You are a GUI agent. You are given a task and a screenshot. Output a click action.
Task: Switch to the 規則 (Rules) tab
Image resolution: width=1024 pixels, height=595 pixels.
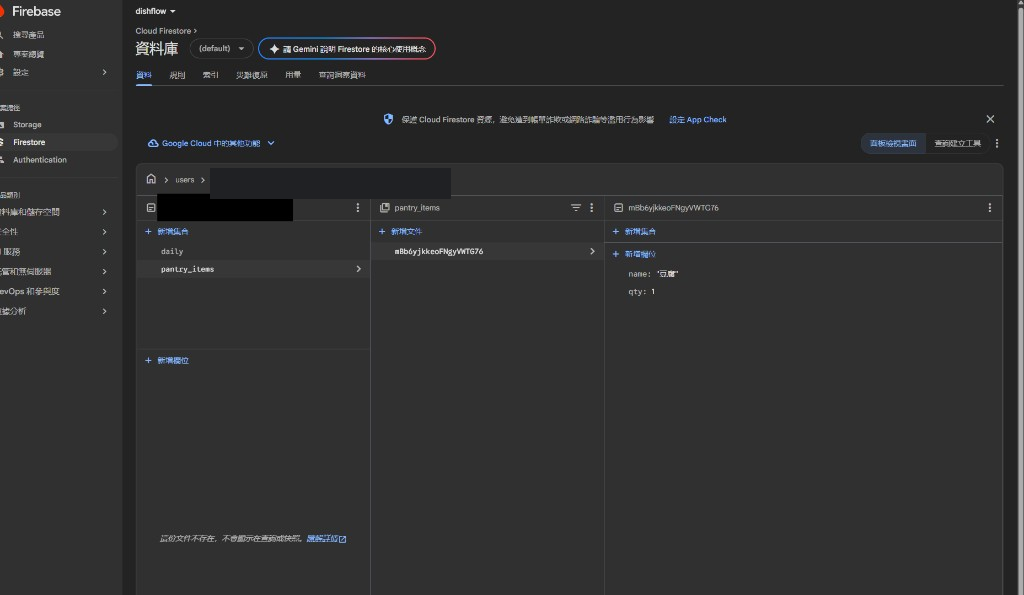[177, 75]
